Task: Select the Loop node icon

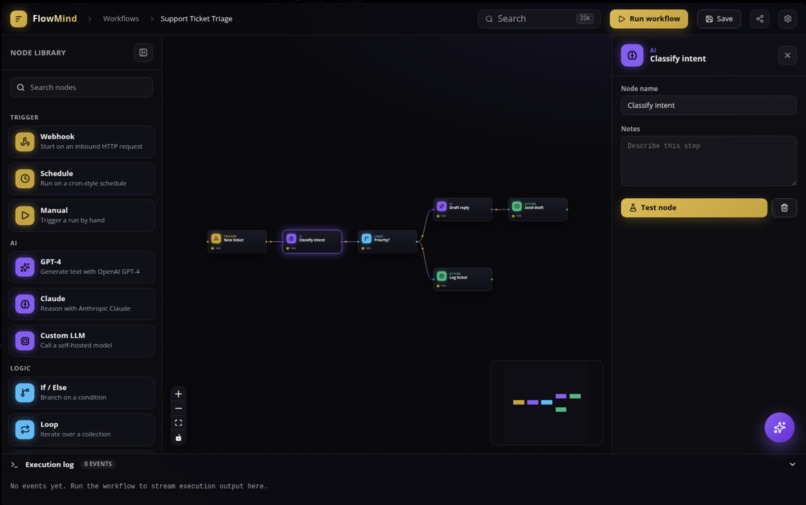Action: click(25, 429)
